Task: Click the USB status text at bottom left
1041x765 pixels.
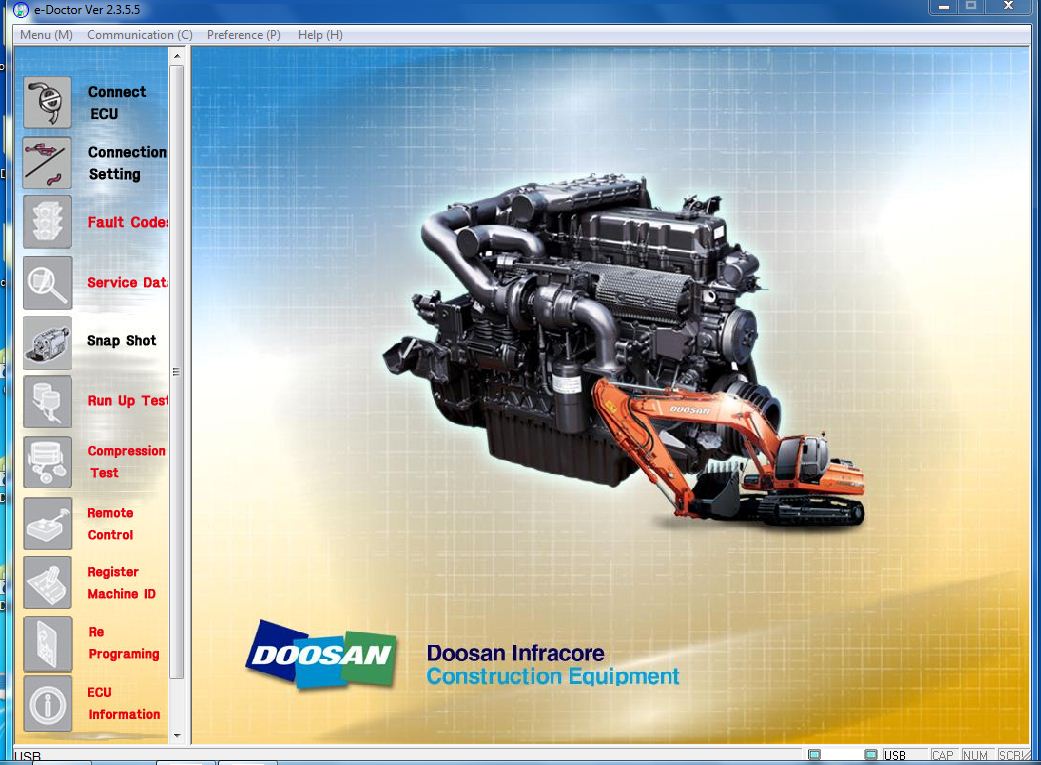Action: 27,756
